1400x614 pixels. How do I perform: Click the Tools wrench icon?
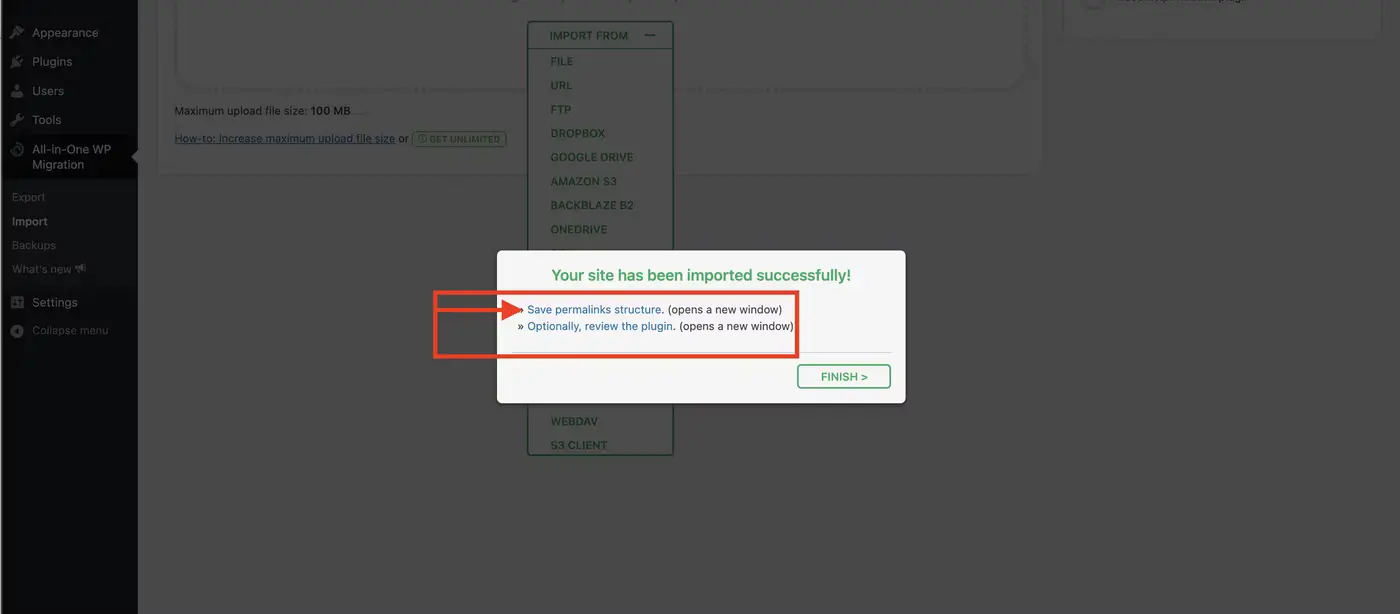(x=17, y=120)
